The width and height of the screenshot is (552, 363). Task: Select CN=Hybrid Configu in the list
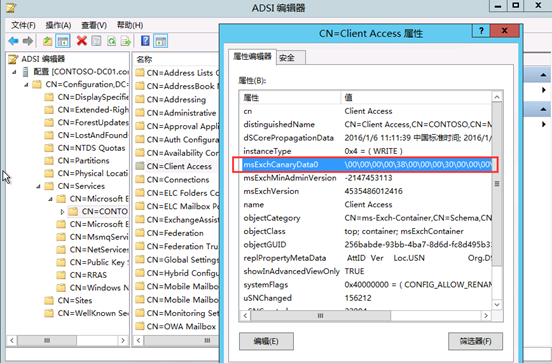(183, 273)
